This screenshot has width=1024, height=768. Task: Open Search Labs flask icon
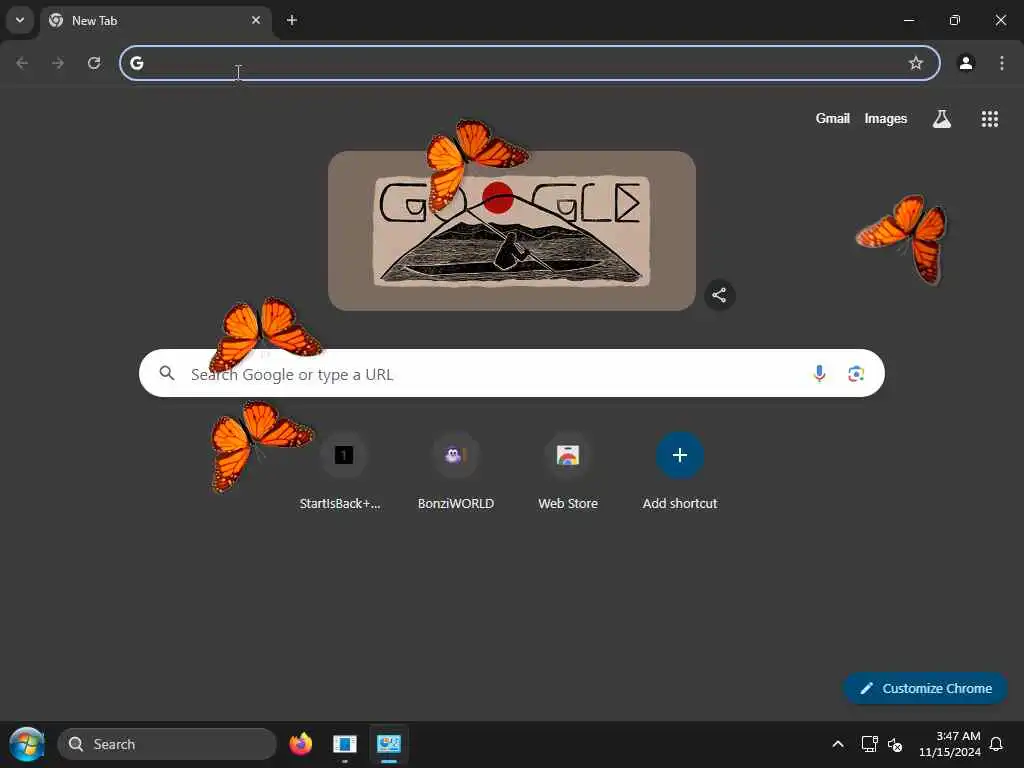pyautogui.click(x=942, y=119)
